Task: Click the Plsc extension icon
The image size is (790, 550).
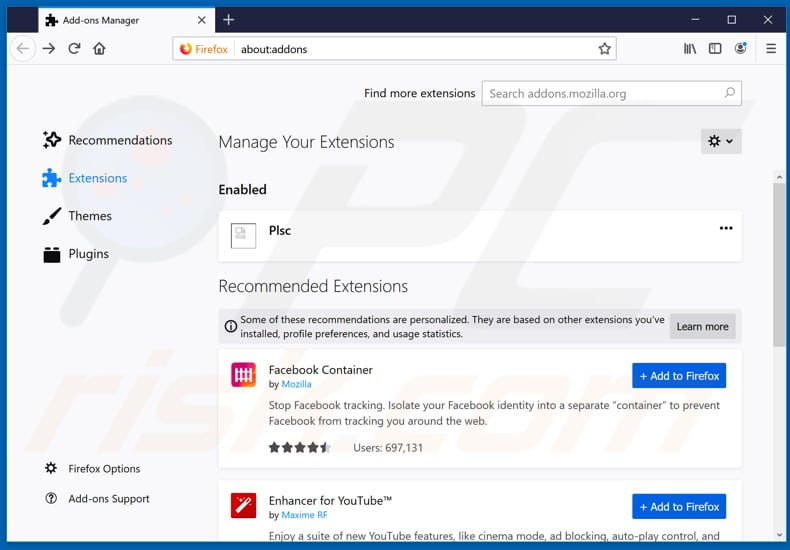Action: pos(243,235)
